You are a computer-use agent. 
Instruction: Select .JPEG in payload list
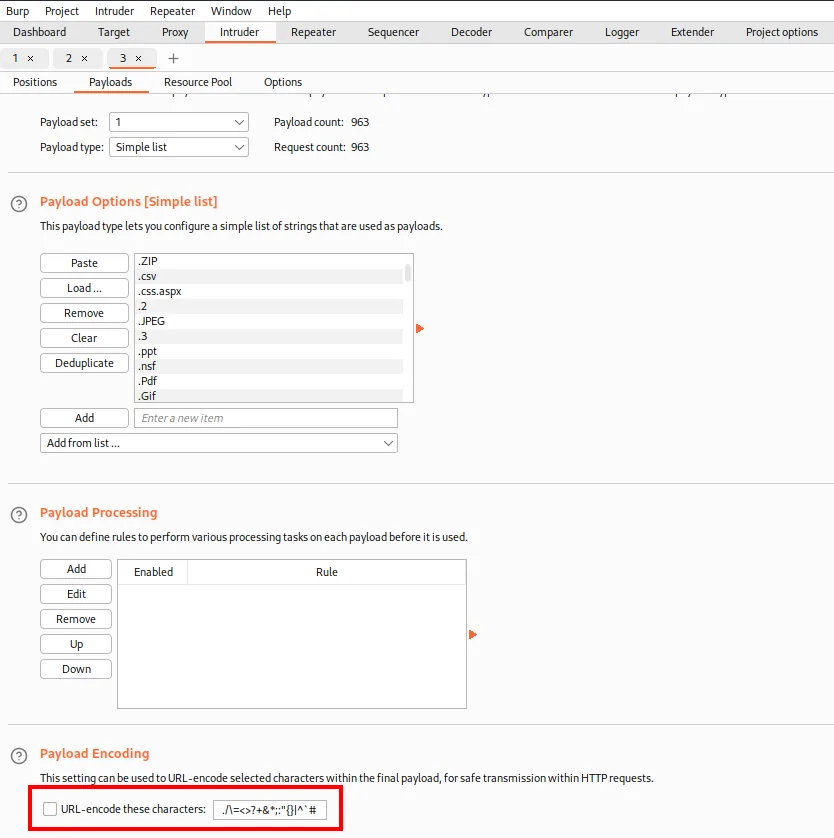pyautogui.click(x=270, y=321)
